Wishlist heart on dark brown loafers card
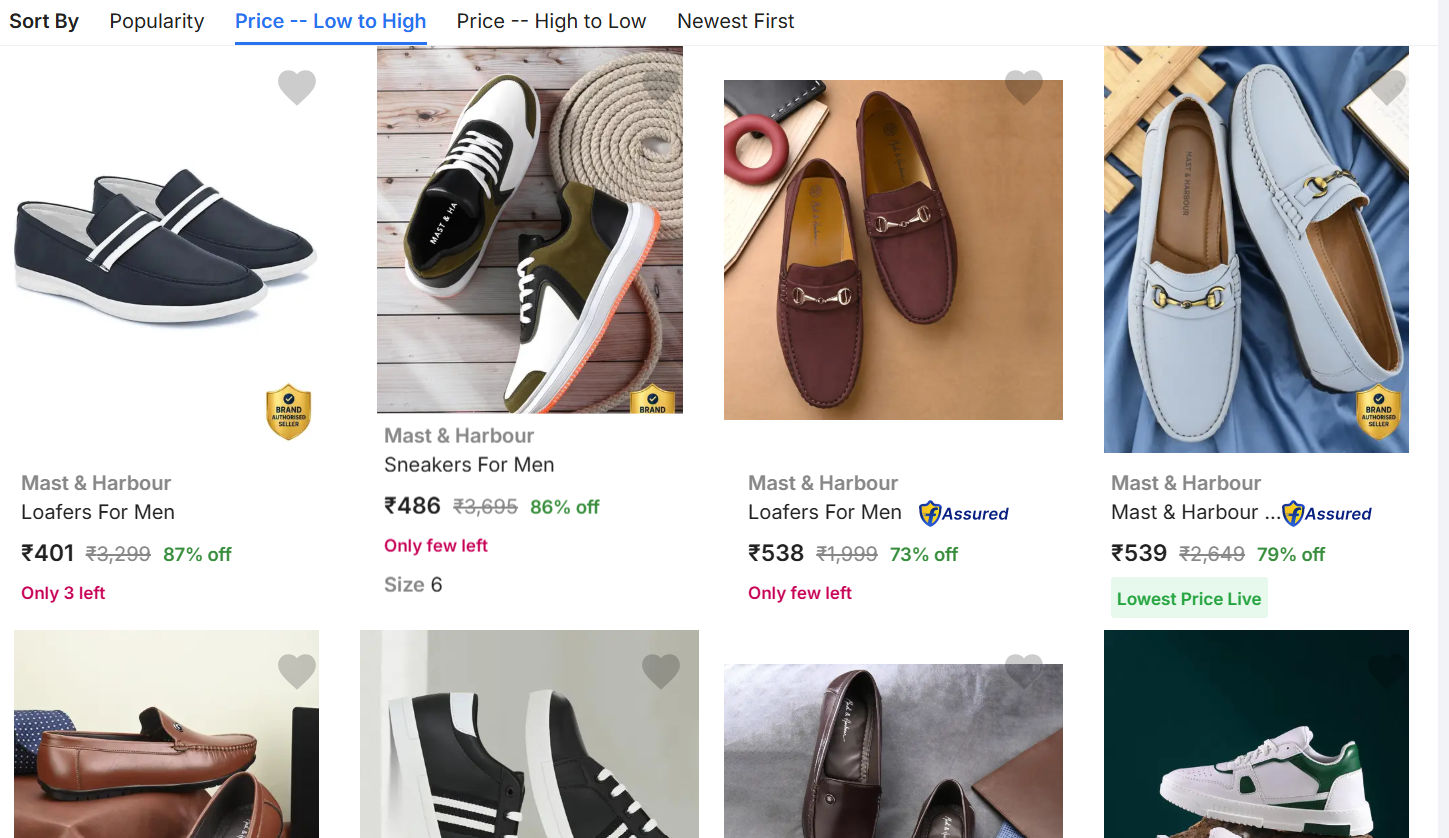1449x838 pixels. click(x=1024, y=671)
